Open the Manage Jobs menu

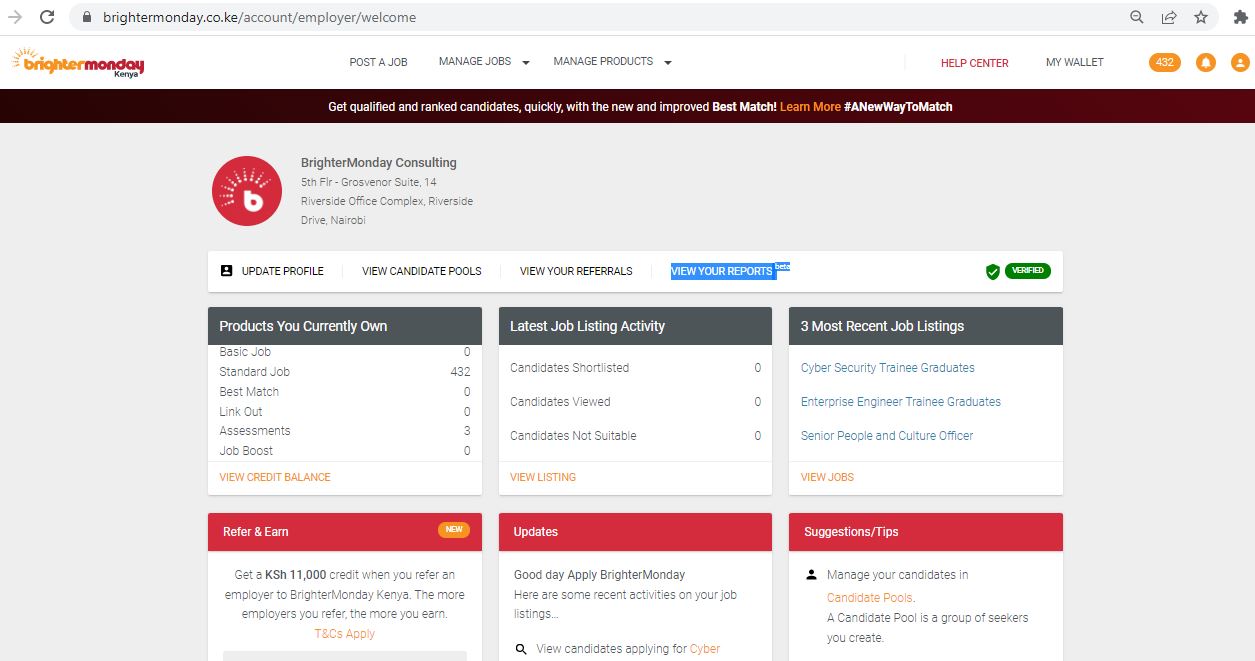tap(475, 62)
